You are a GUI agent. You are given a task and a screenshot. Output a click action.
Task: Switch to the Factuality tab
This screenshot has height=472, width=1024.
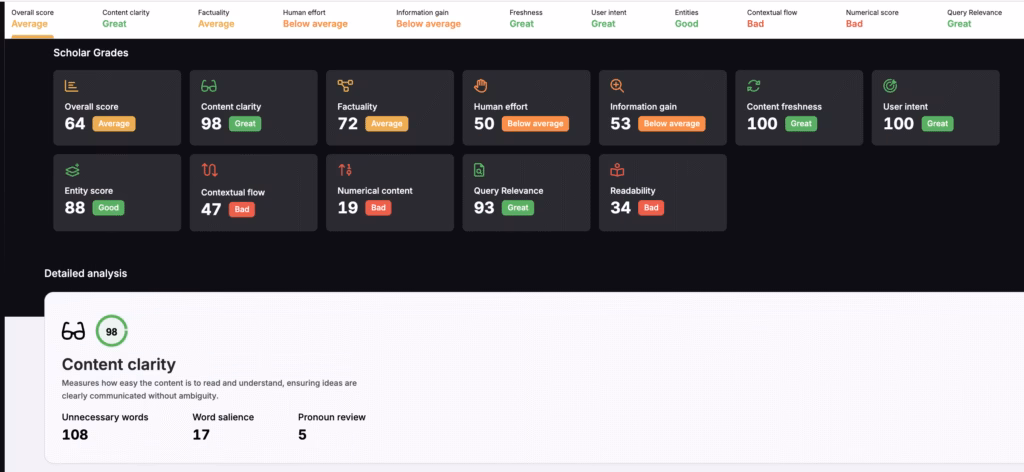[215, 18]
